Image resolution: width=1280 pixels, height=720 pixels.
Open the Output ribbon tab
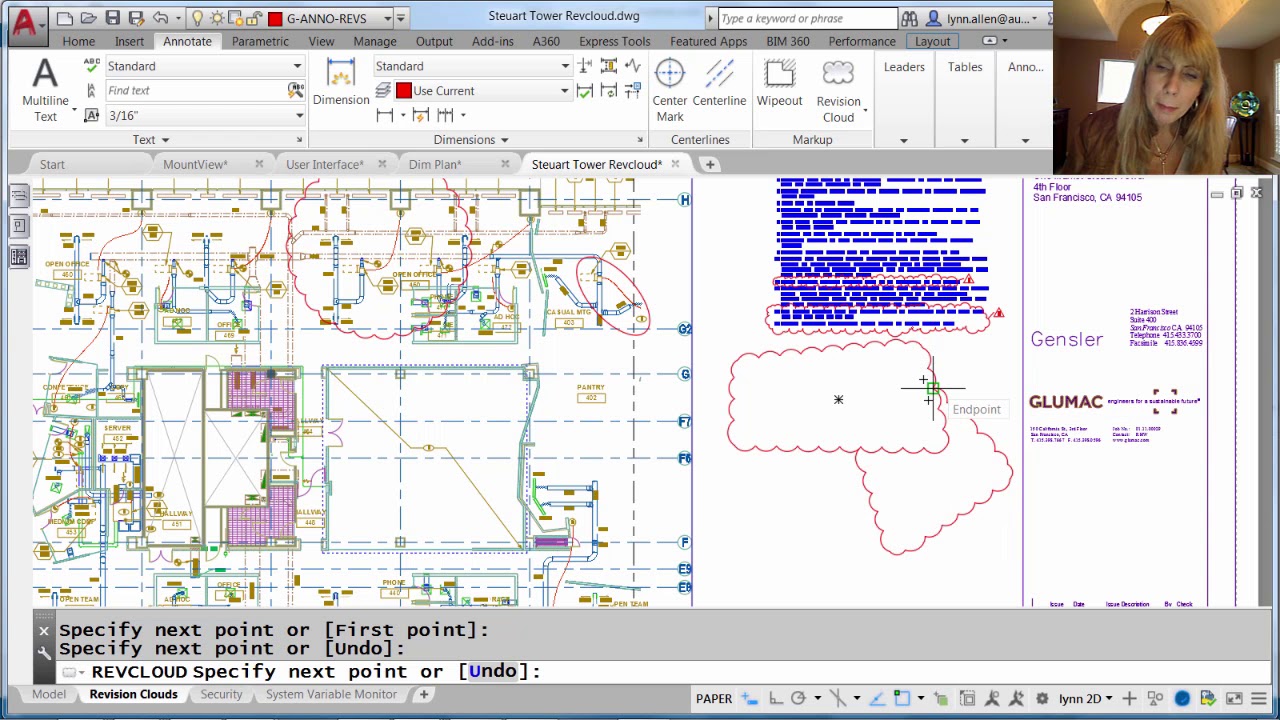point(434,41)
